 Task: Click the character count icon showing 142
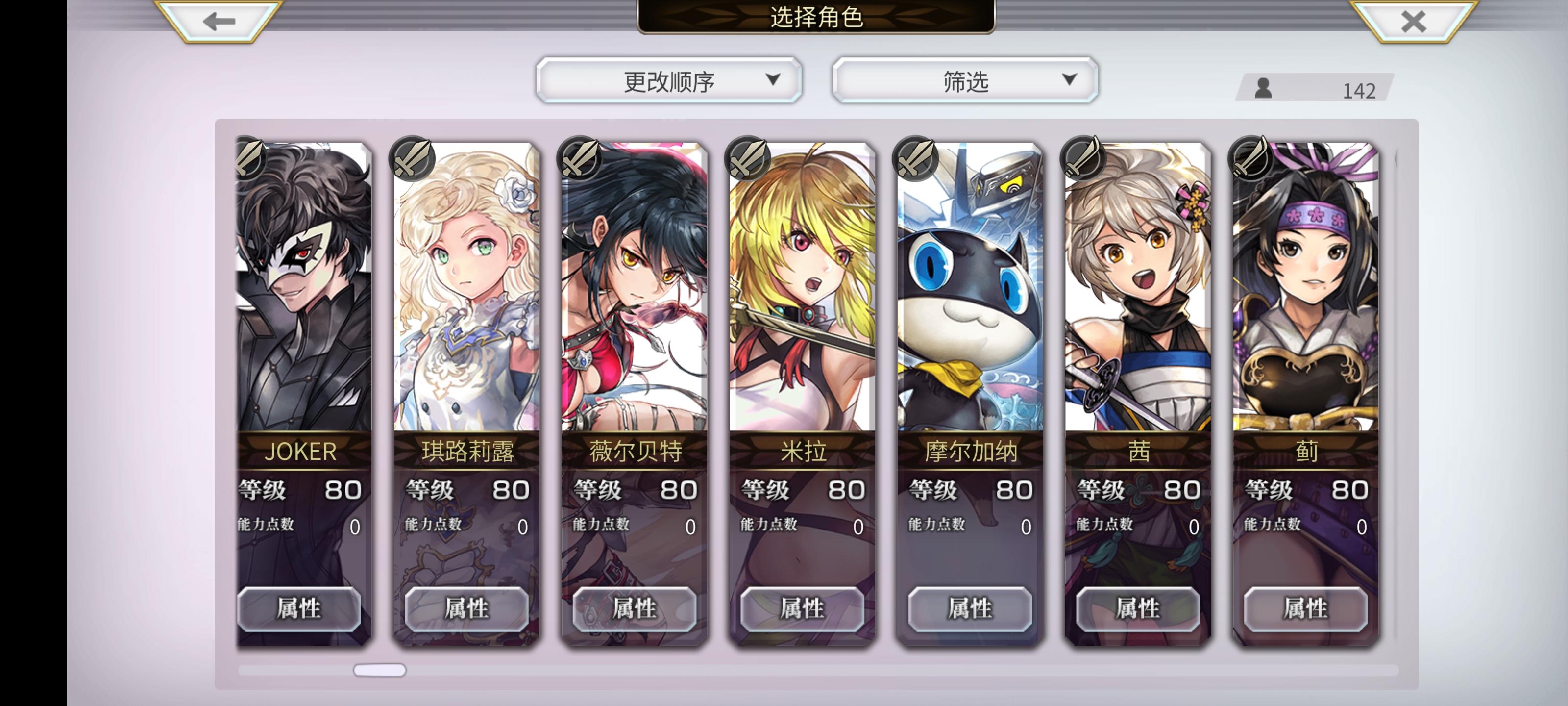tap(1263, 88)
